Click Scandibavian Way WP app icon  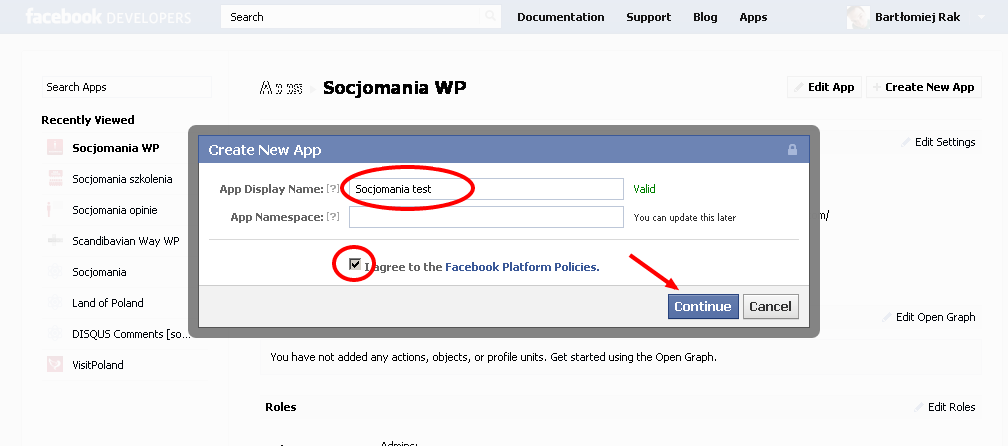pyautogui.click(x=55, y=241)
